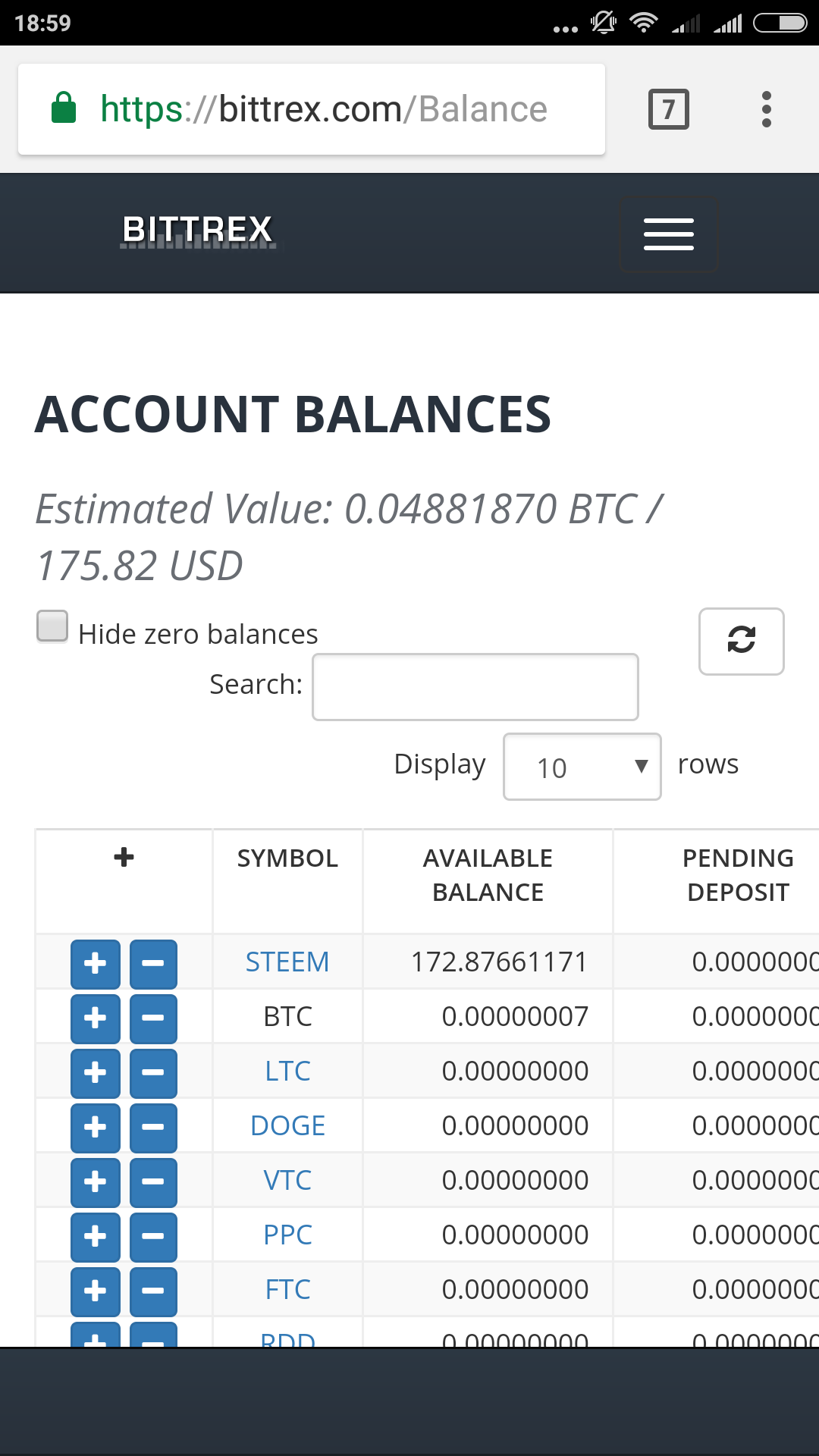Tap the plus icon in the DOGE row
Viewport: 819px width, 1456px height.
pos(96,1128)
